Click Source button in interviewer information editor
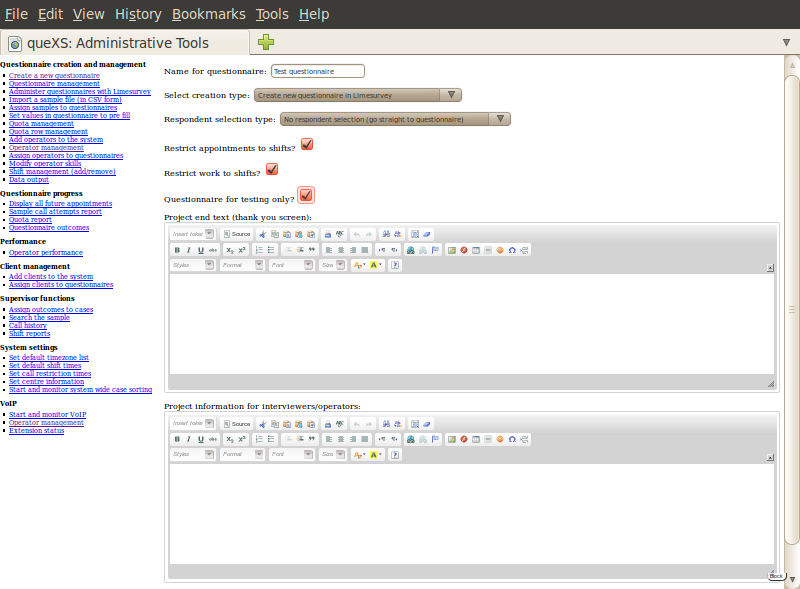 coord(237,423)
